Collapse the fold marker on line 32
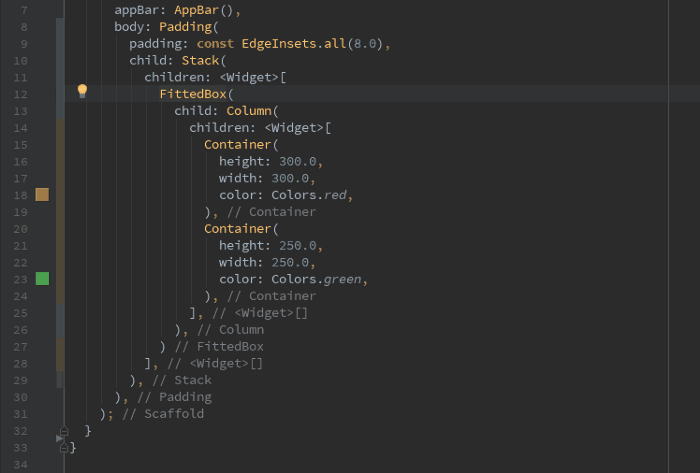The width and height of the screenshot is (700, 473). pyautogui.click(x=64, y=432)
